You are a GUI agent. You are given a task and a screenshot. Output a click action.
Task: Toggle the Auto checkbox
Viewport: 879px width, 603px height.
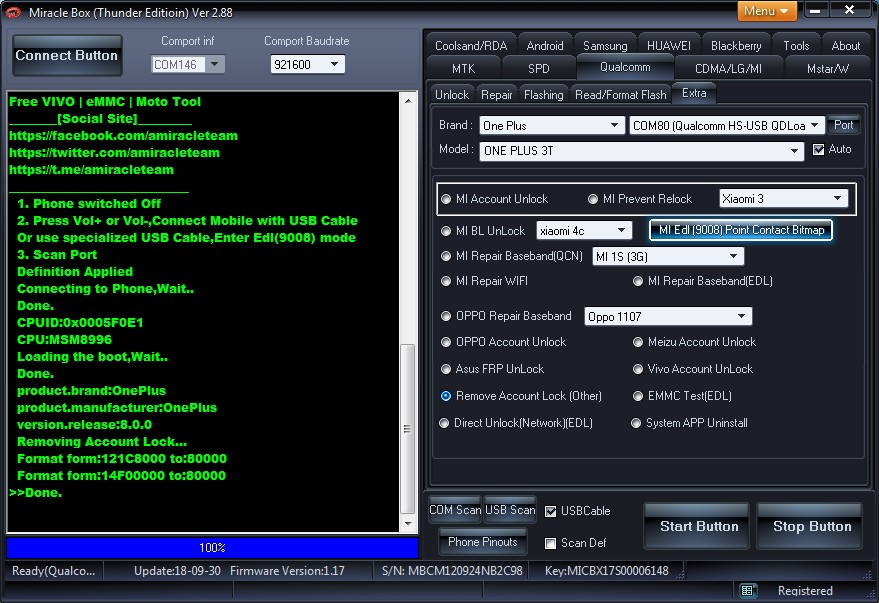[x=818, y=150]
